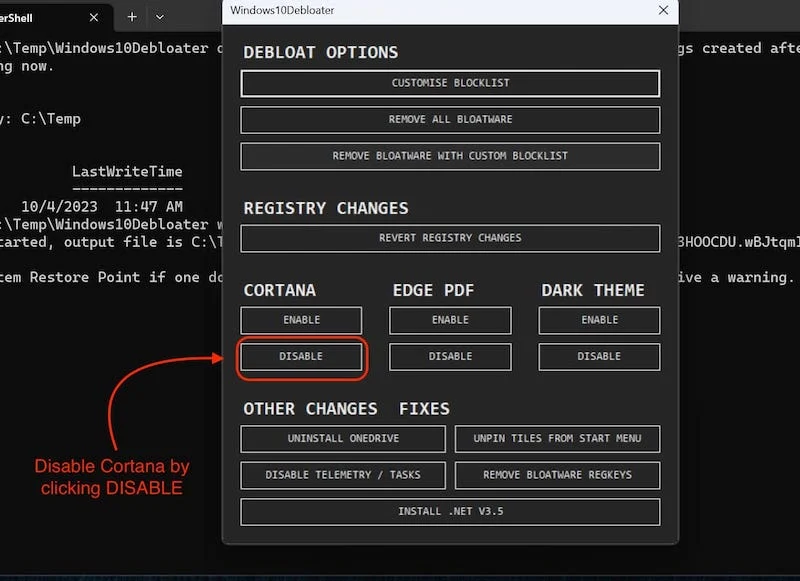Enable Edge PDF

pos(450,320)
